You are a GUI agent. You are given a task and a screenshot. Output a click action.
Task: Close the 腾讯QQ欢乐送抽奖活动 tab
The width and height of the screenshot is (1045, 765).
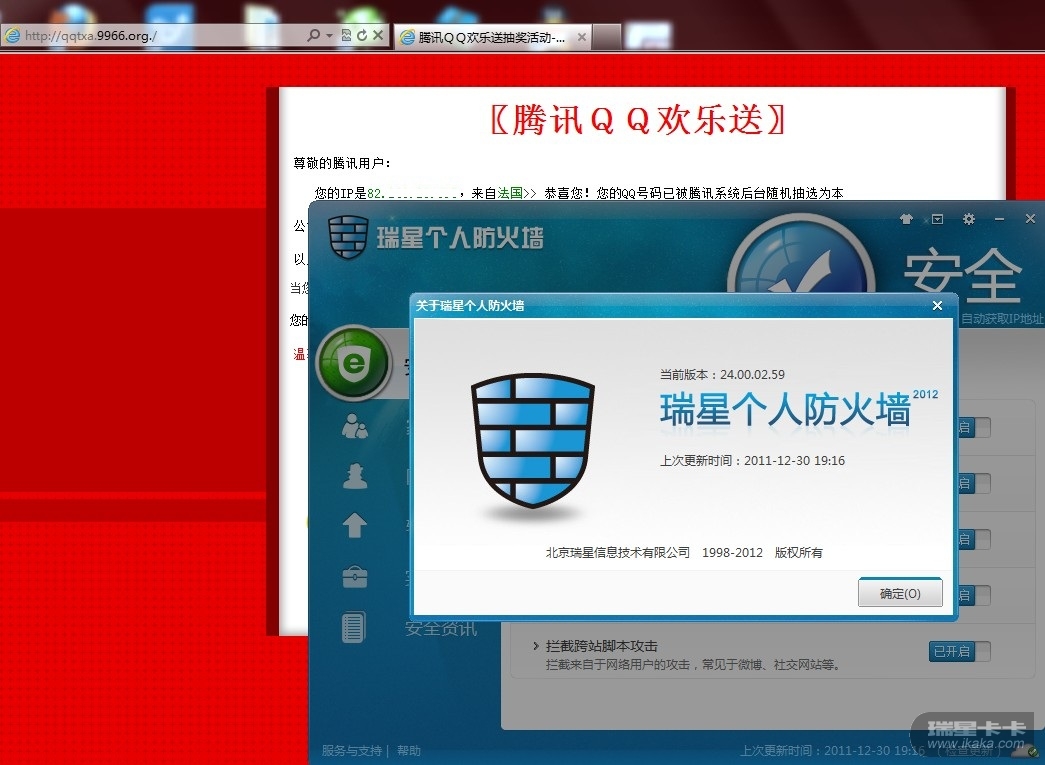582,37
